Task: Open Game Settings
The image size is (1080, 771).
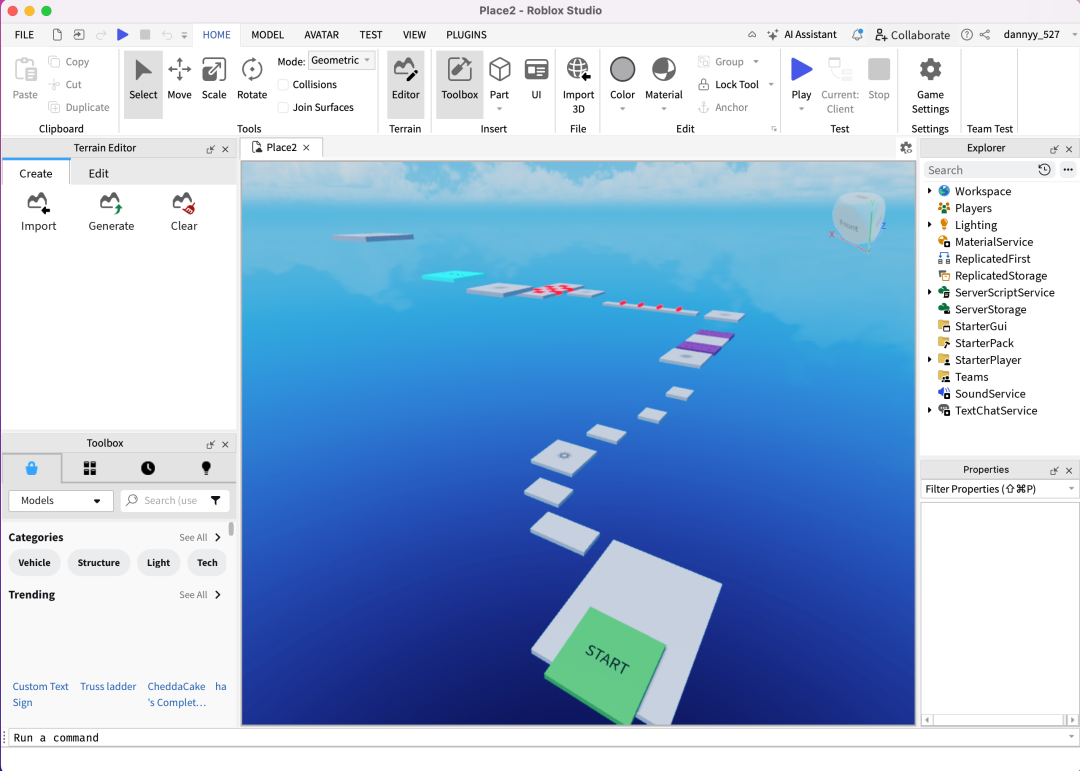Action: pos(930,85)
